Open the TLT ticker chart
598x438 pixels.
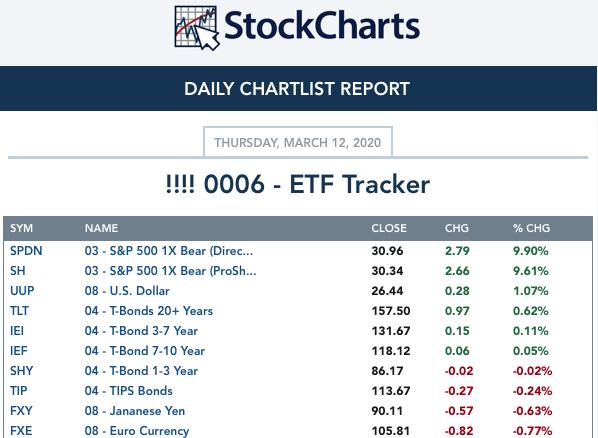click(19, 311)
